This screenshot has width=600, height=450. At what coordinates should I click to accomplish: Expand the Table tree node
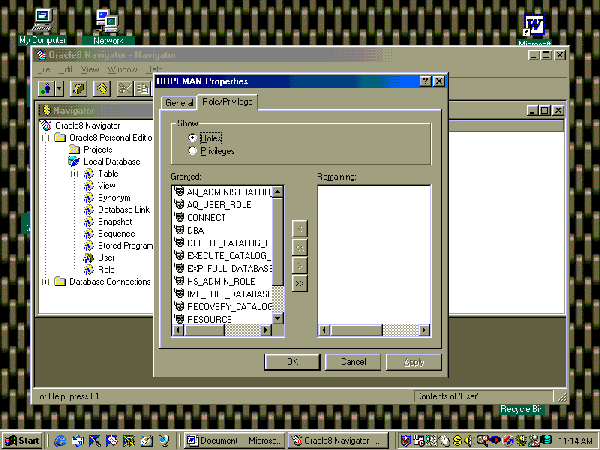click(x=75, y=174)
